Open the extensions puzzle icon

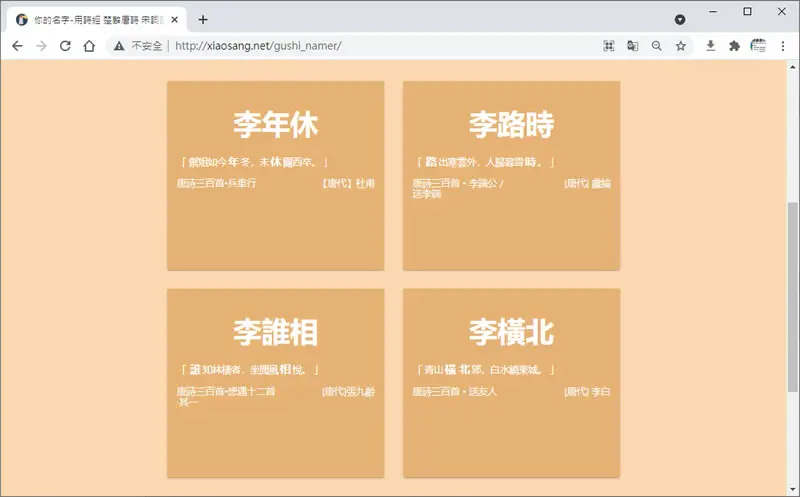pyautogui.click(x=734, y=46)
